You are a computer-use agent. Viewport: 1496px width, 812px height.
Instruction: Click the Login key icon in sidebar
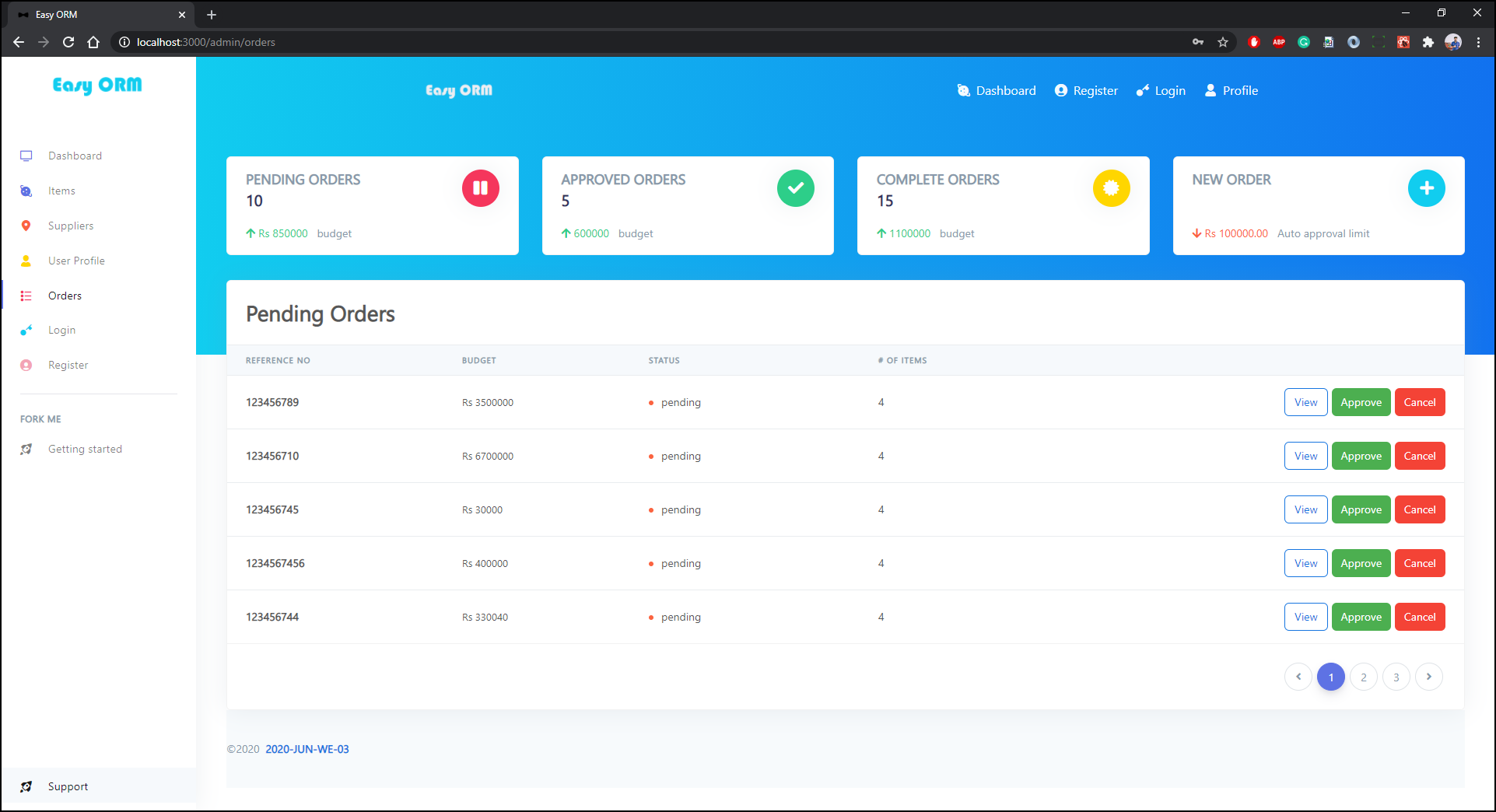click(x=26, y=330)
